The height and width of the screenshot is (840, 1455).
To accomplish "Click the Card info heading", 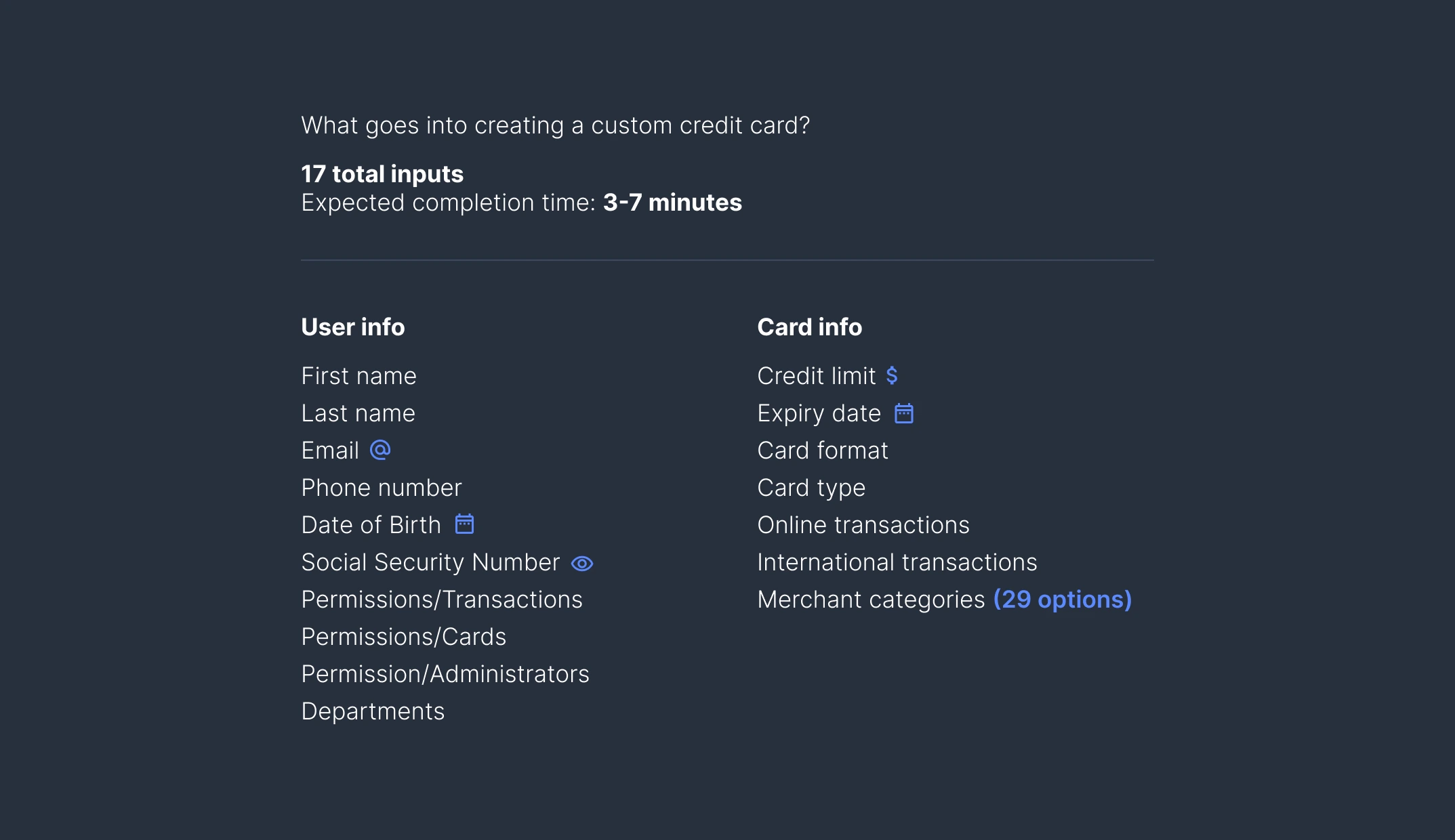I will pyautogui.click(x=810, y=327).
